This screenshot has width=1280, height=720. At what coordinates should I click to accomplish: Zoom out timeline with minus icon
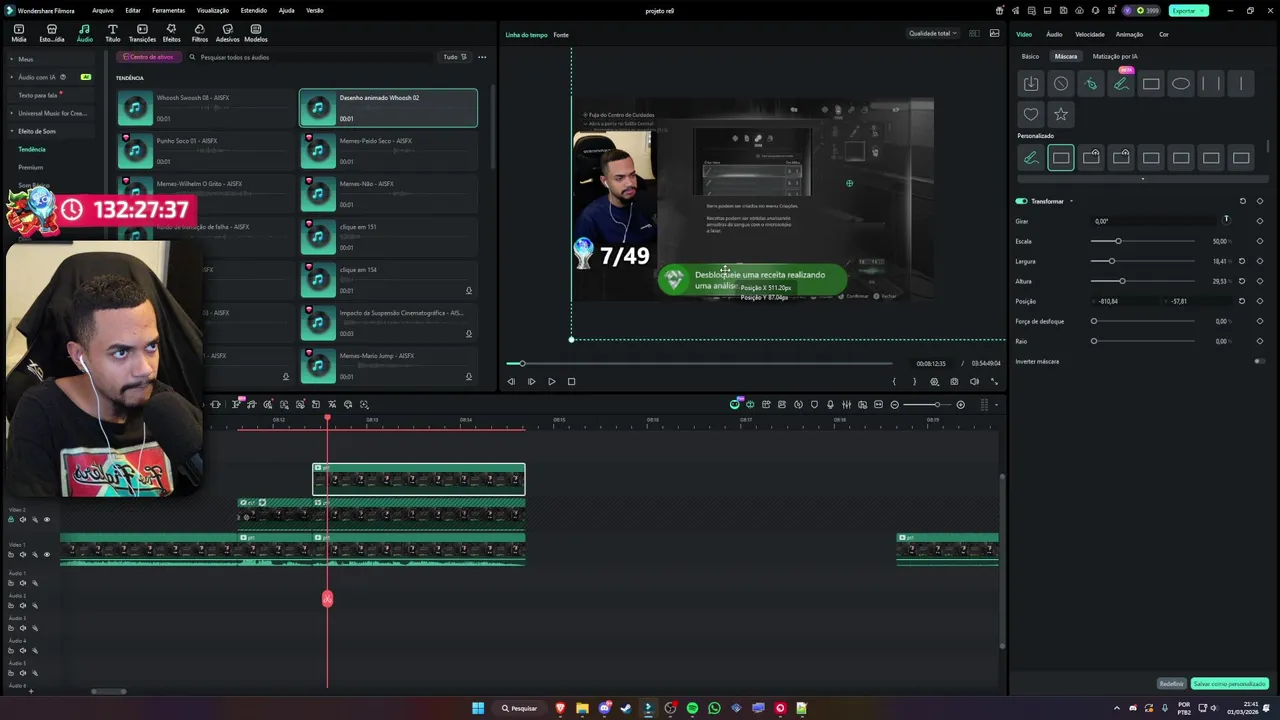coord(894,404)
